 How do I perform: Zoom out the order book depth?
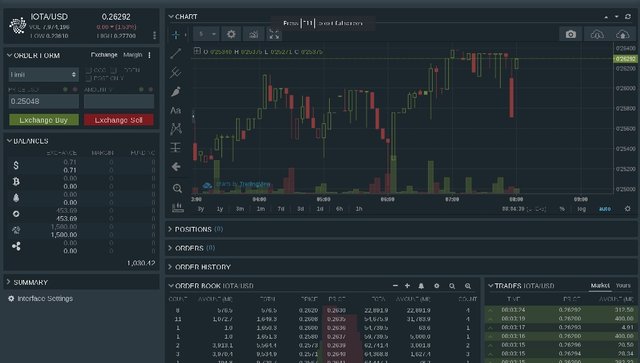tap(452, 286)
